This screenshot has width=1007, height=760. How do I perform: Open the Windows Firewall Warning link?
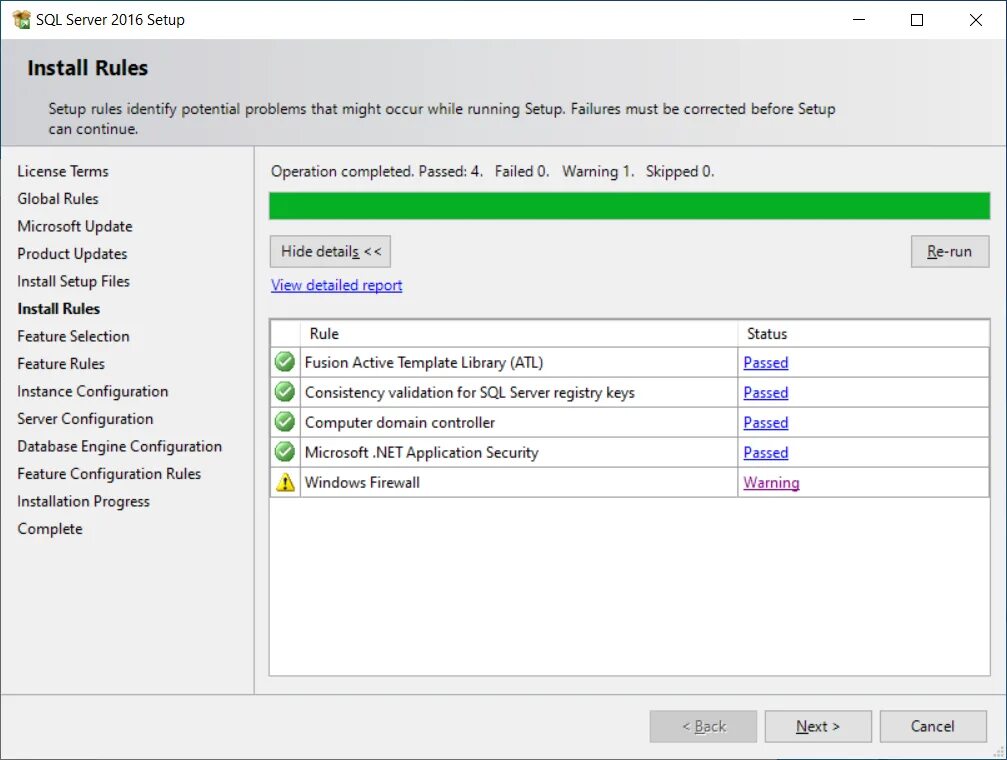point(771,482)
